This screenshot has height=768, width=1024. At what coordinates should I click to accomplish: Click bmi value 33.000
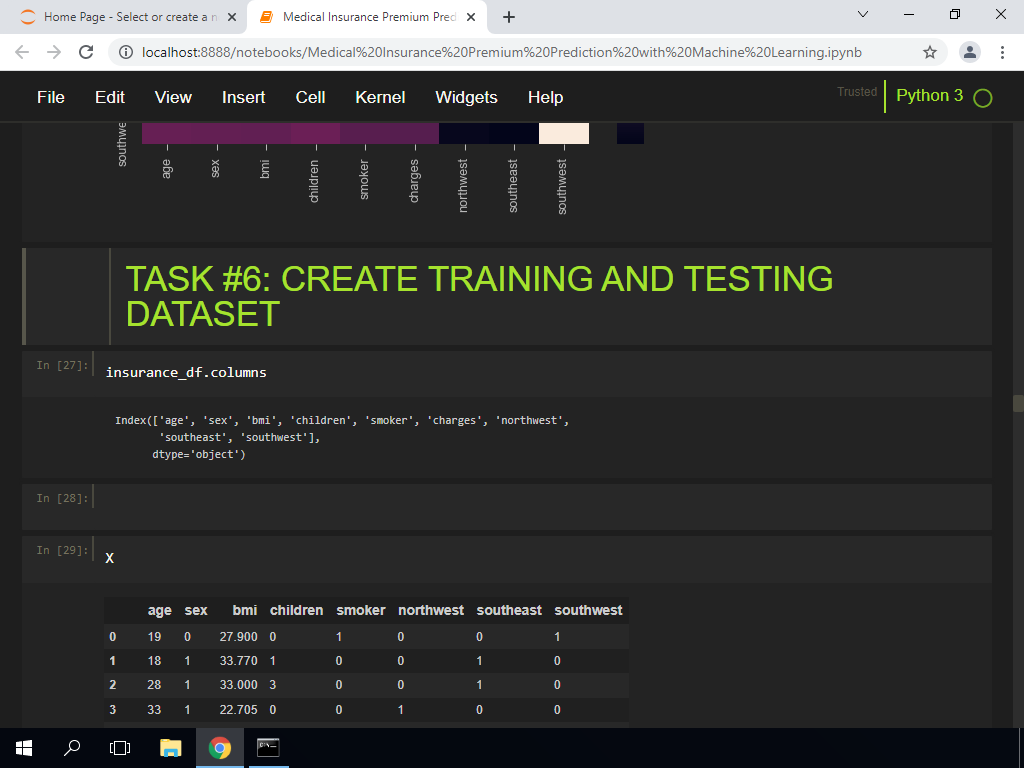tap(238, 685)
